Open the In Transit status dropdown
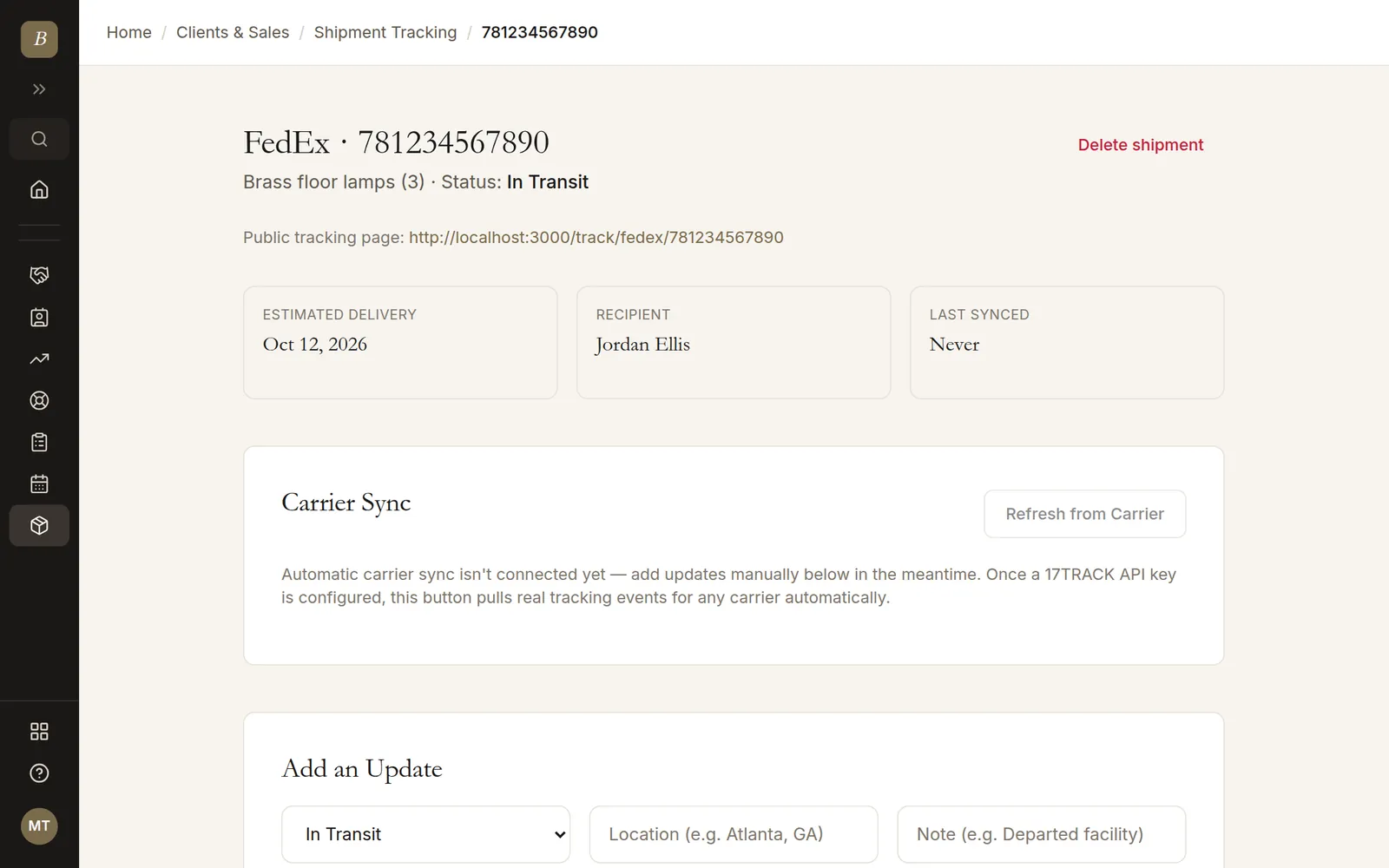This screenshot has width=1389, height=868. point(426,834)
